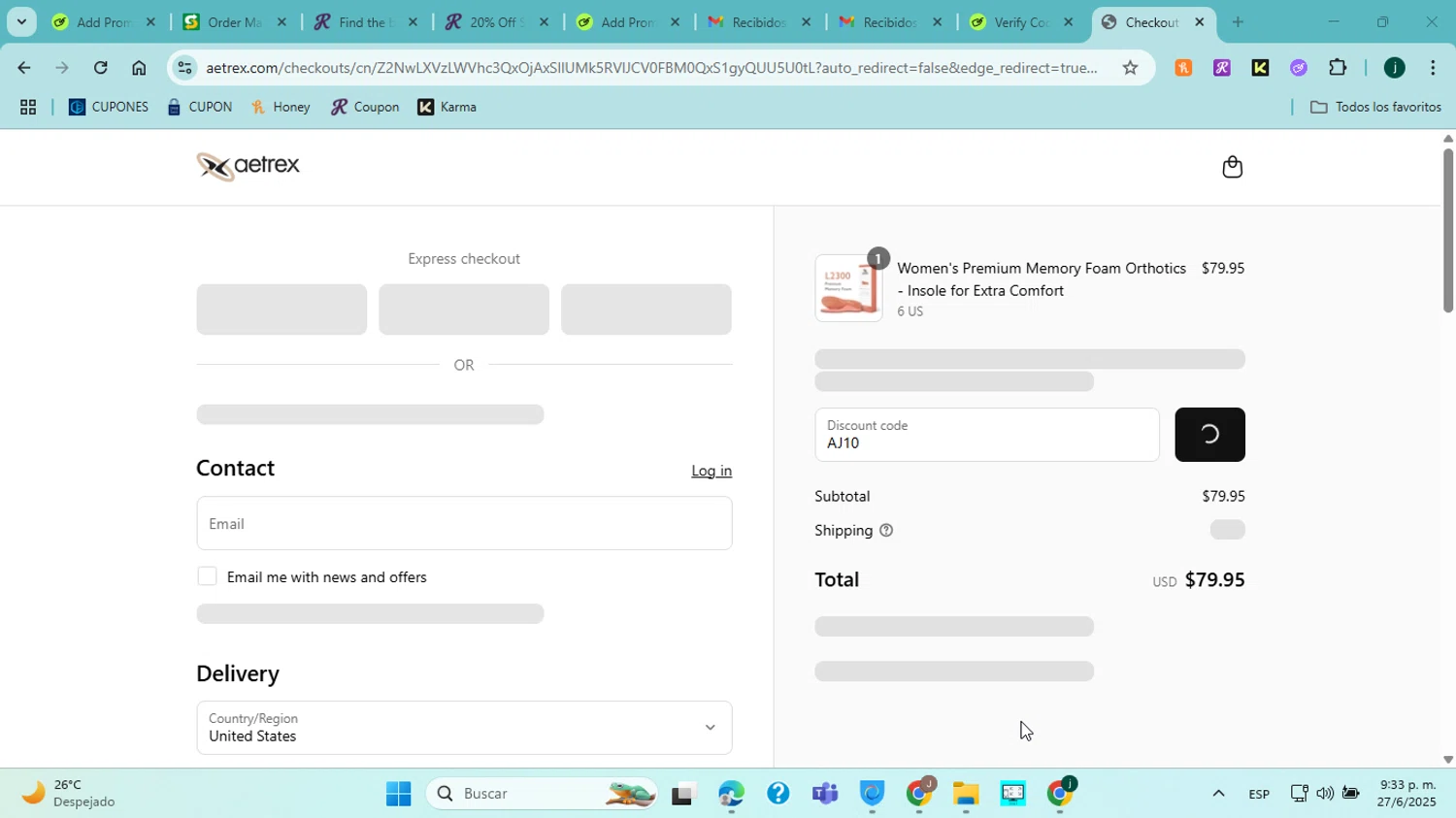View site information icon in address bar
Viewport: 1456px width, 818px height.
(x=185, y=67)
